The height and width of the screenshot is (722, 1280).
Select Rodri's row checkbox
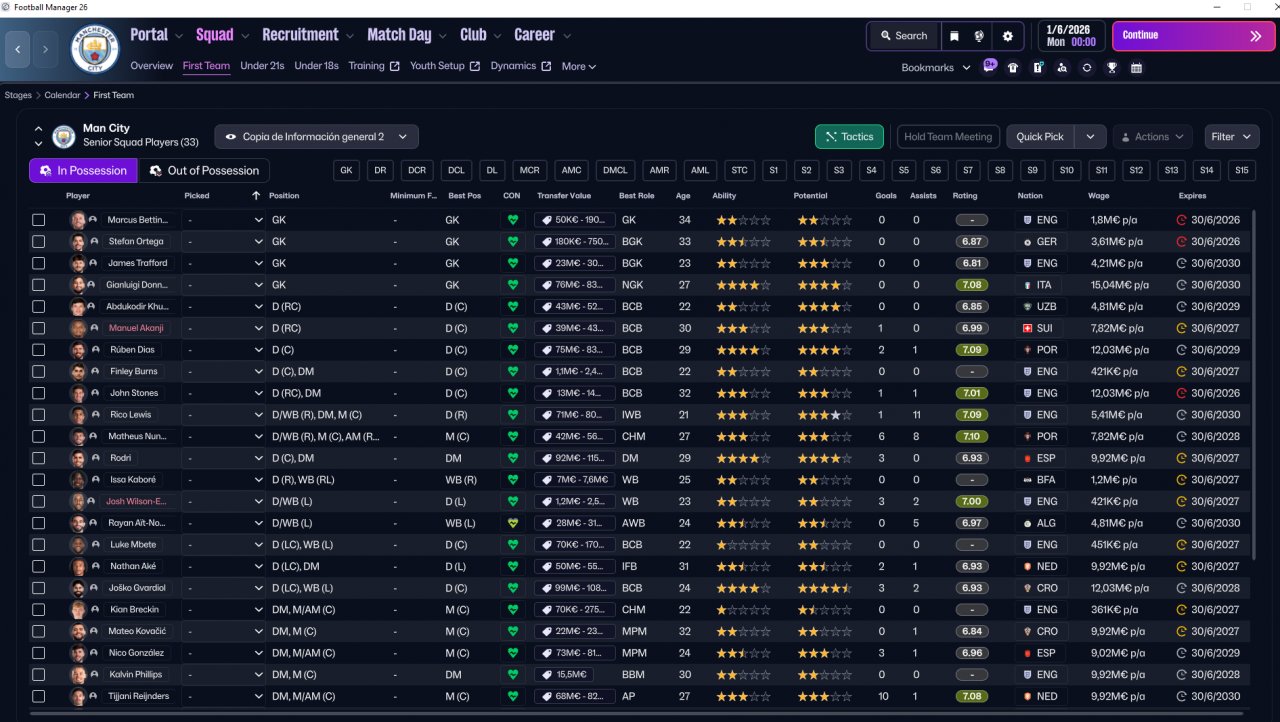(39, 458)
